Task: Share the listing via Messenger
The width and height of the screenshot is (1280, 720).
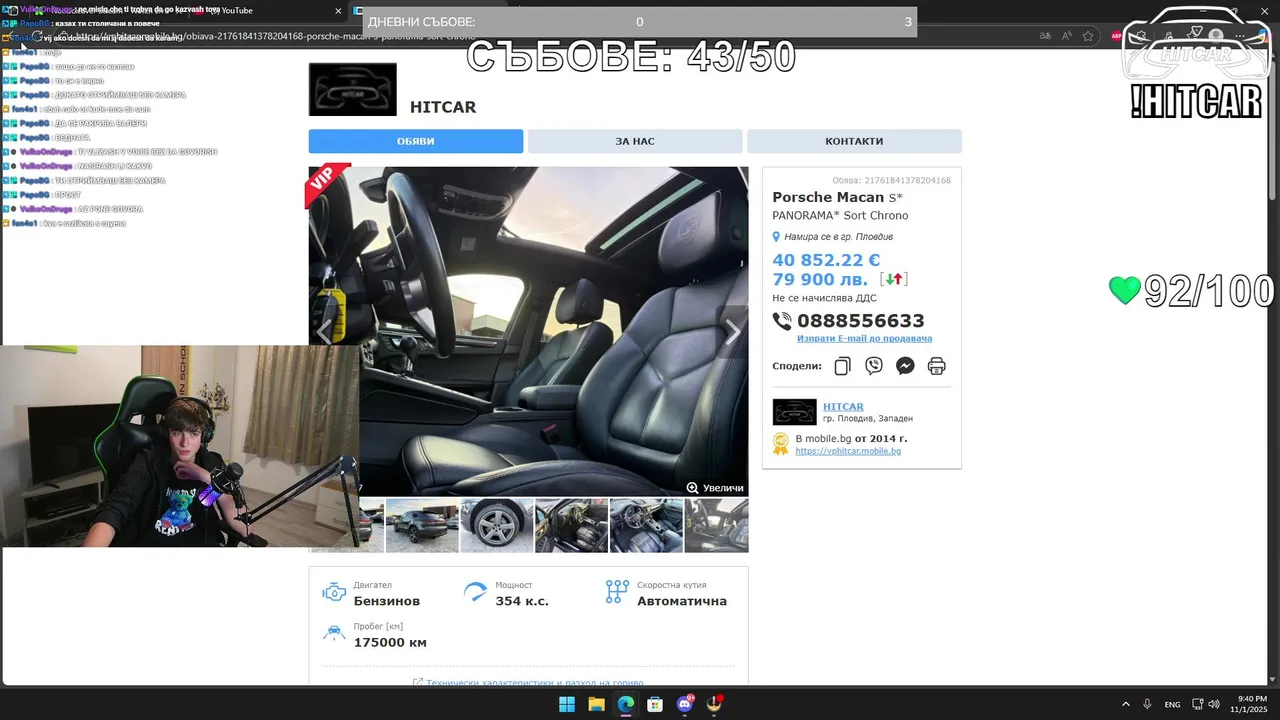Action: [x=905, y=366]
